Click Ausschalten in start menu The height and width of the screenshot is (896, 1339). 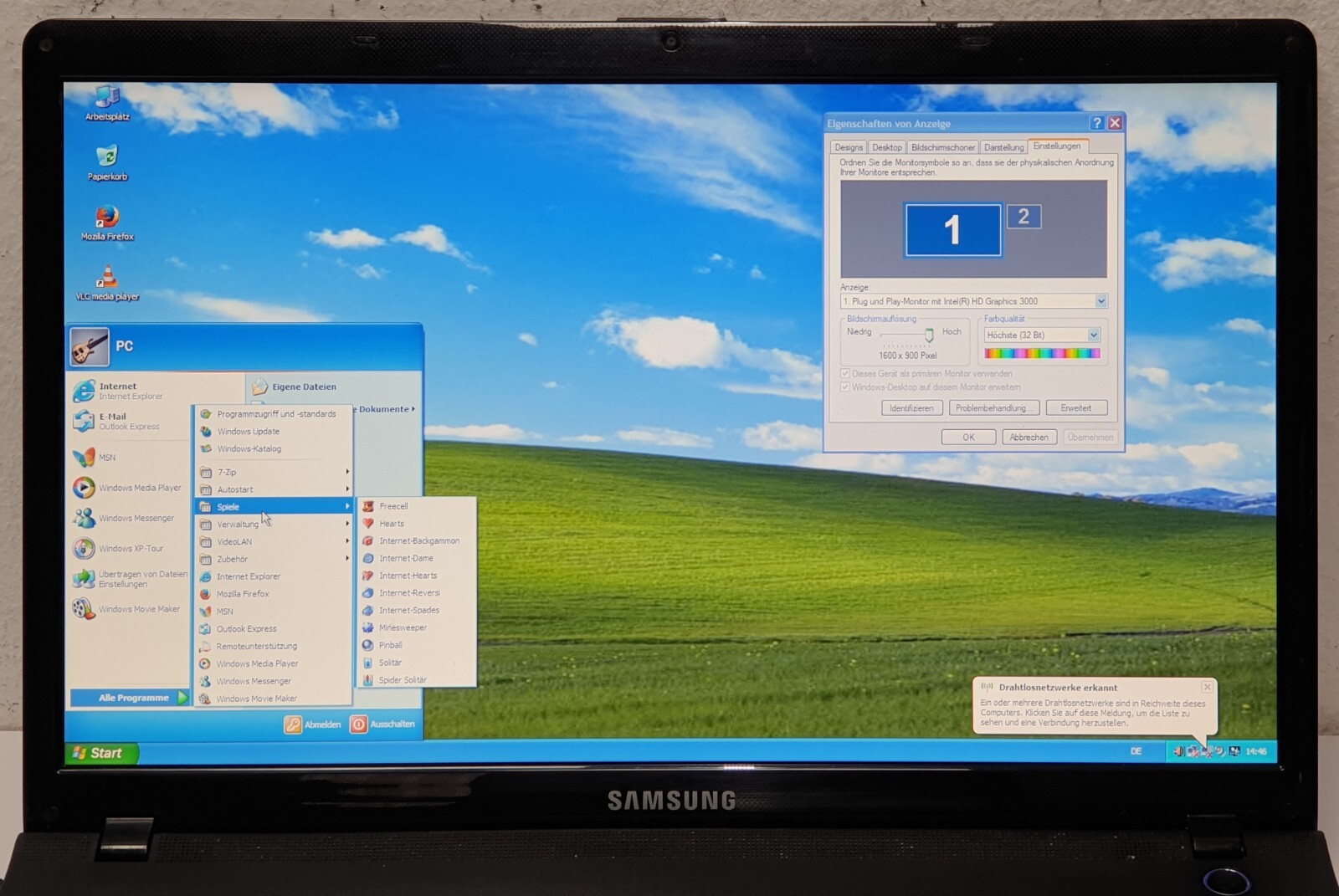point(382,724)
